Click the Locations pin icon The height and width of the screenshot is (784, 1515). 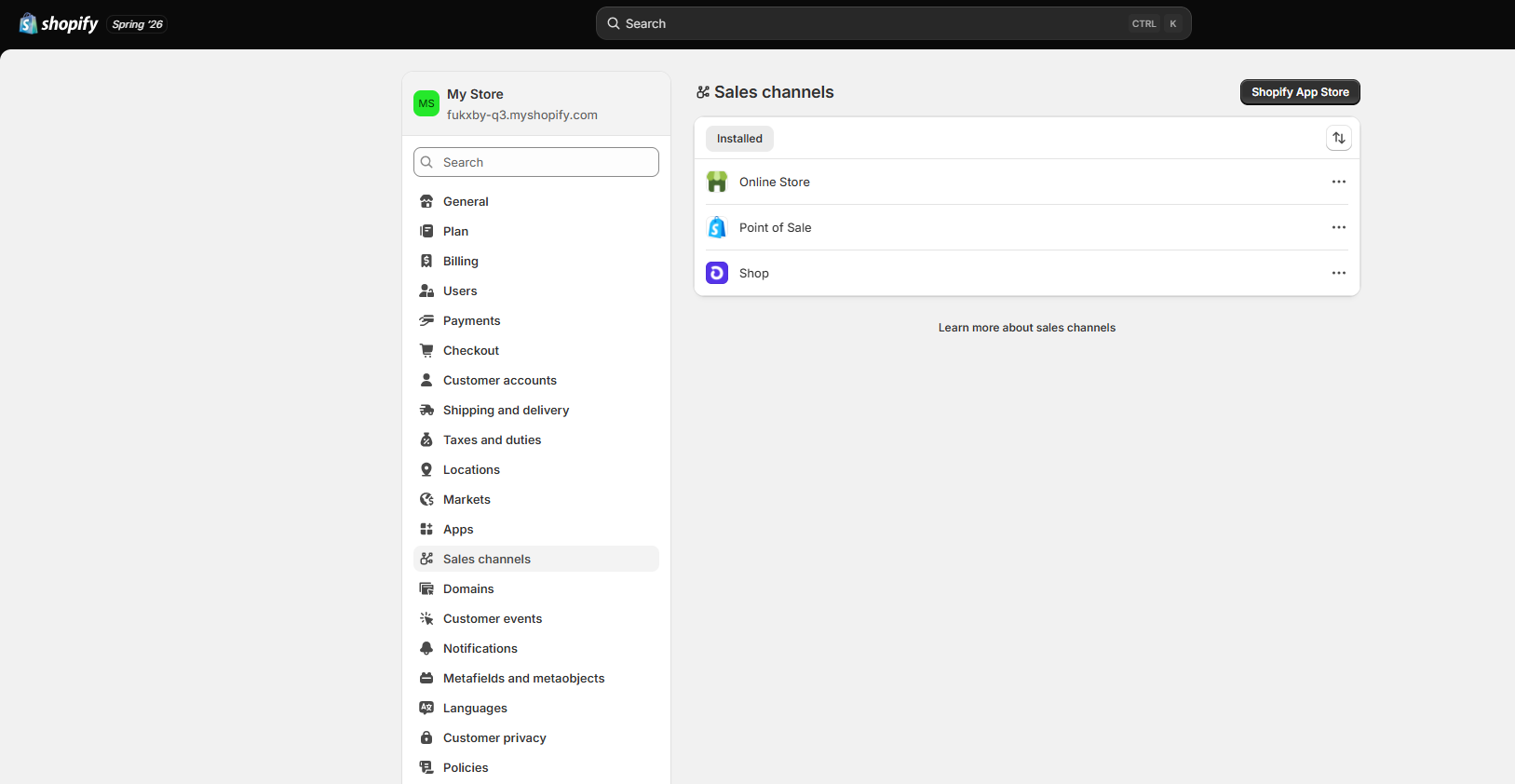[x=426, y=469]
